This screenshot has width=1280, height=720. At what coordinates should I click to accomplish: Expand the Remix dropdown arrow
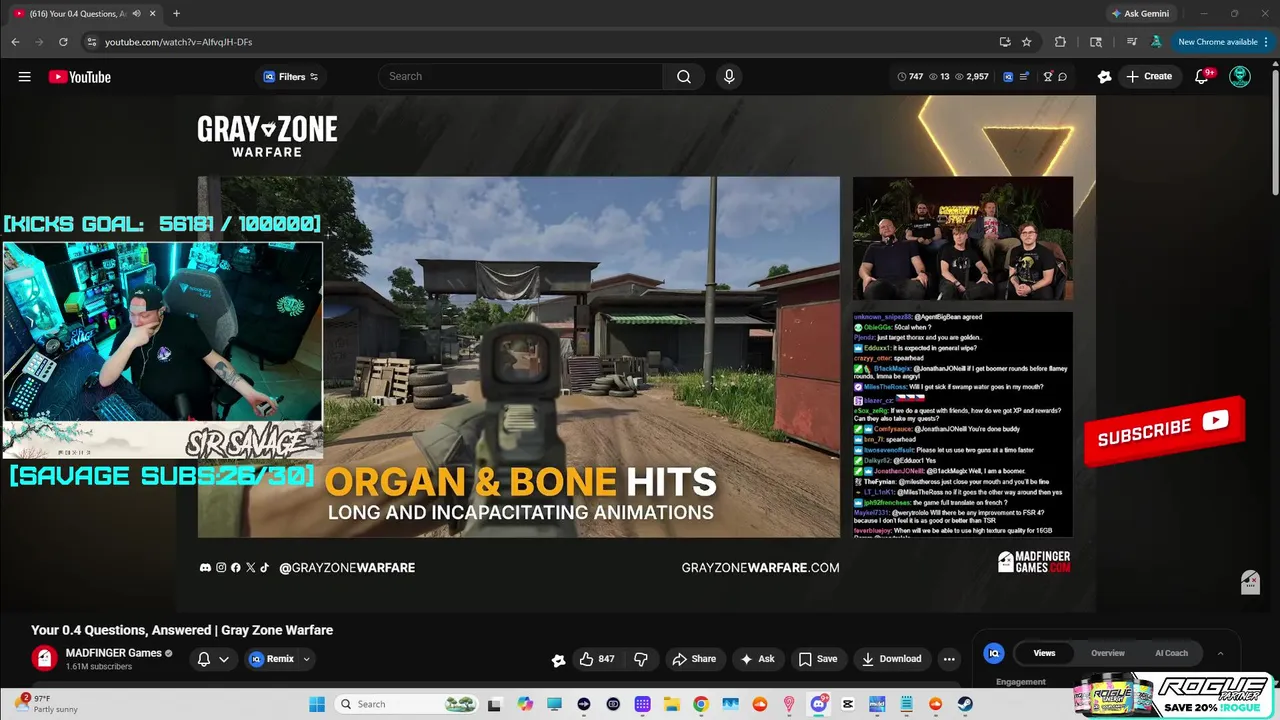pyautogui.click(x=306, y=659)
